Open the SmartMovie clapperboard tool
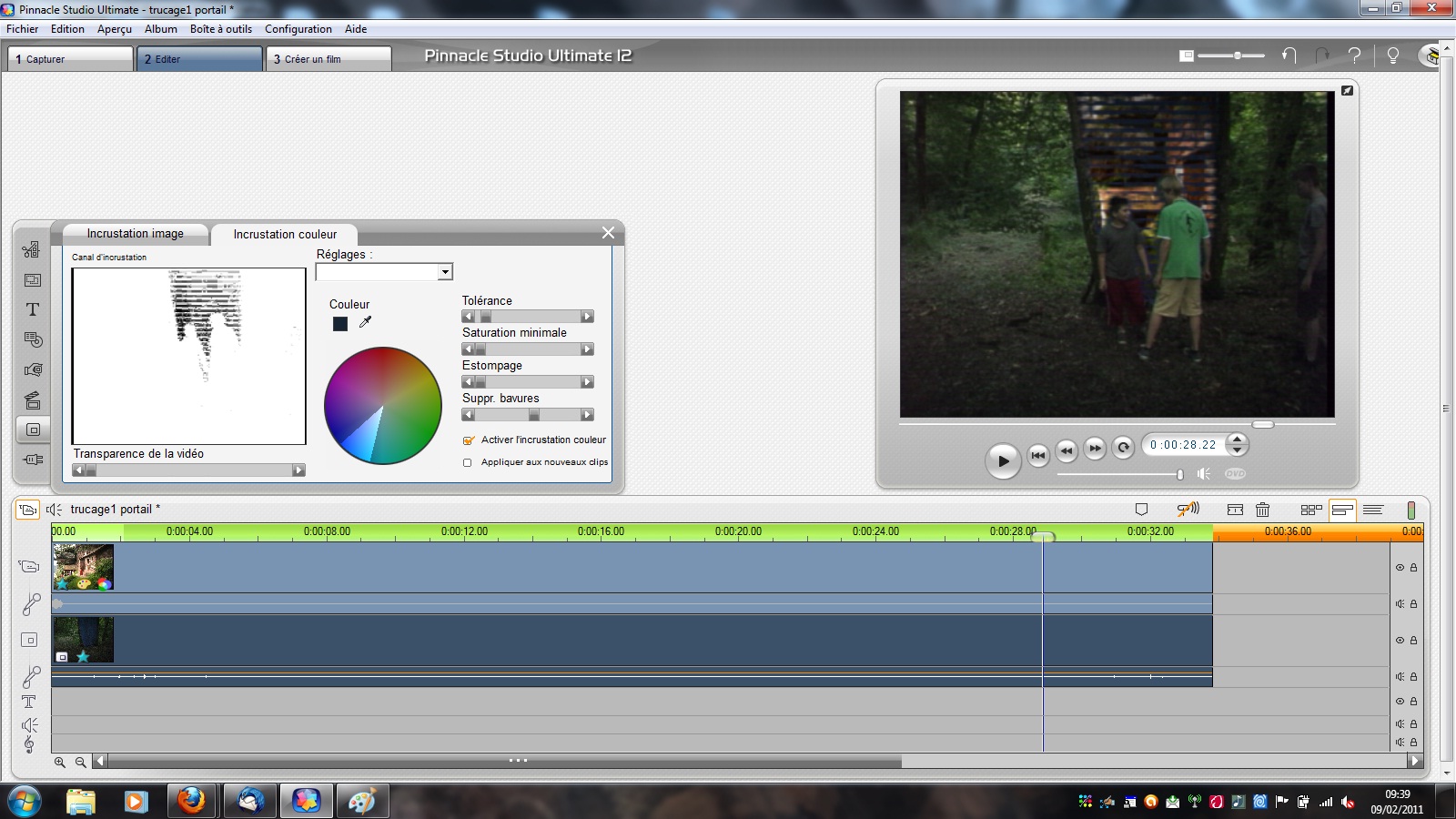1456x819 pixels. (33, 399)
